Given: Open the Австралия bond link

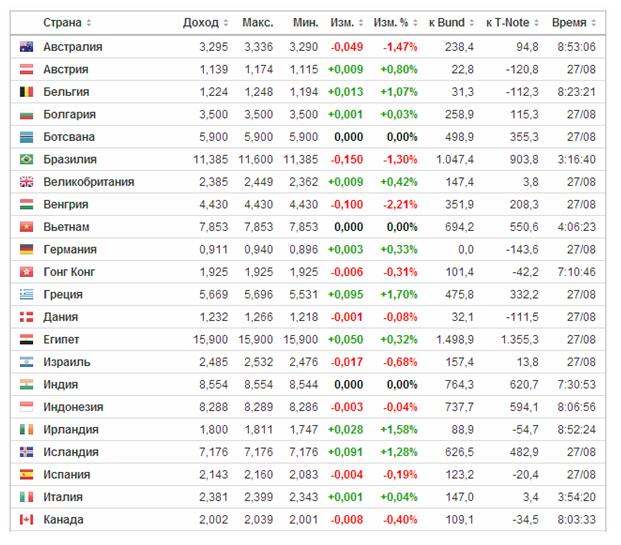Looking at the screenshot, I should tap(72, 47).
